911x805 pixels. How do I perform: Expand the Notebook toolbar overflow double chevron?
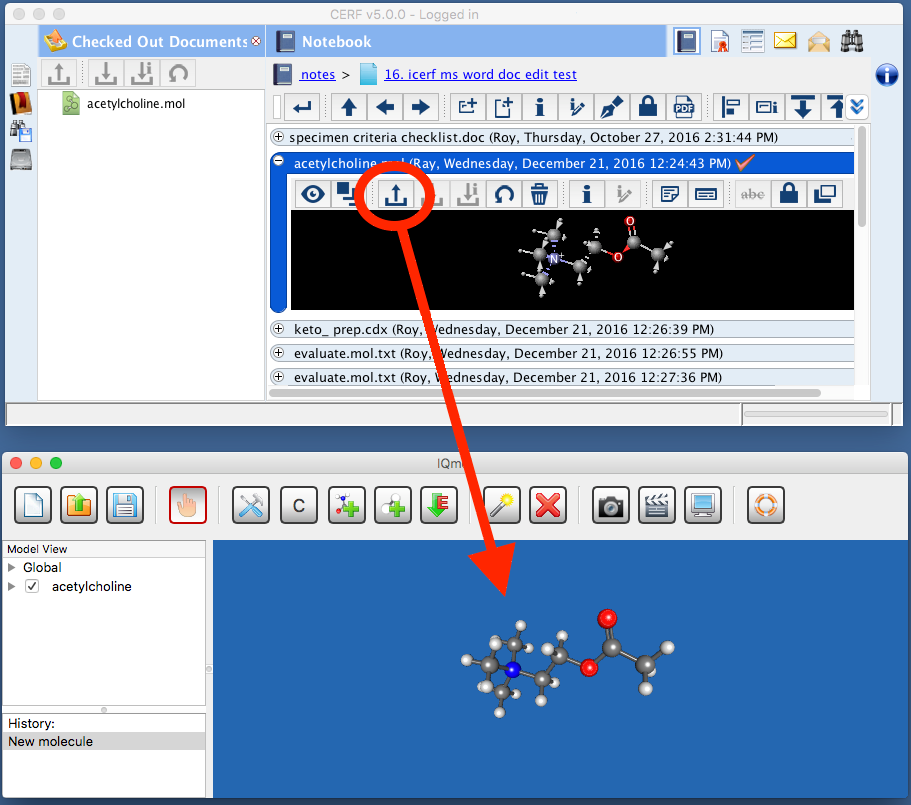pyautogui.click(x=857, y=107)
